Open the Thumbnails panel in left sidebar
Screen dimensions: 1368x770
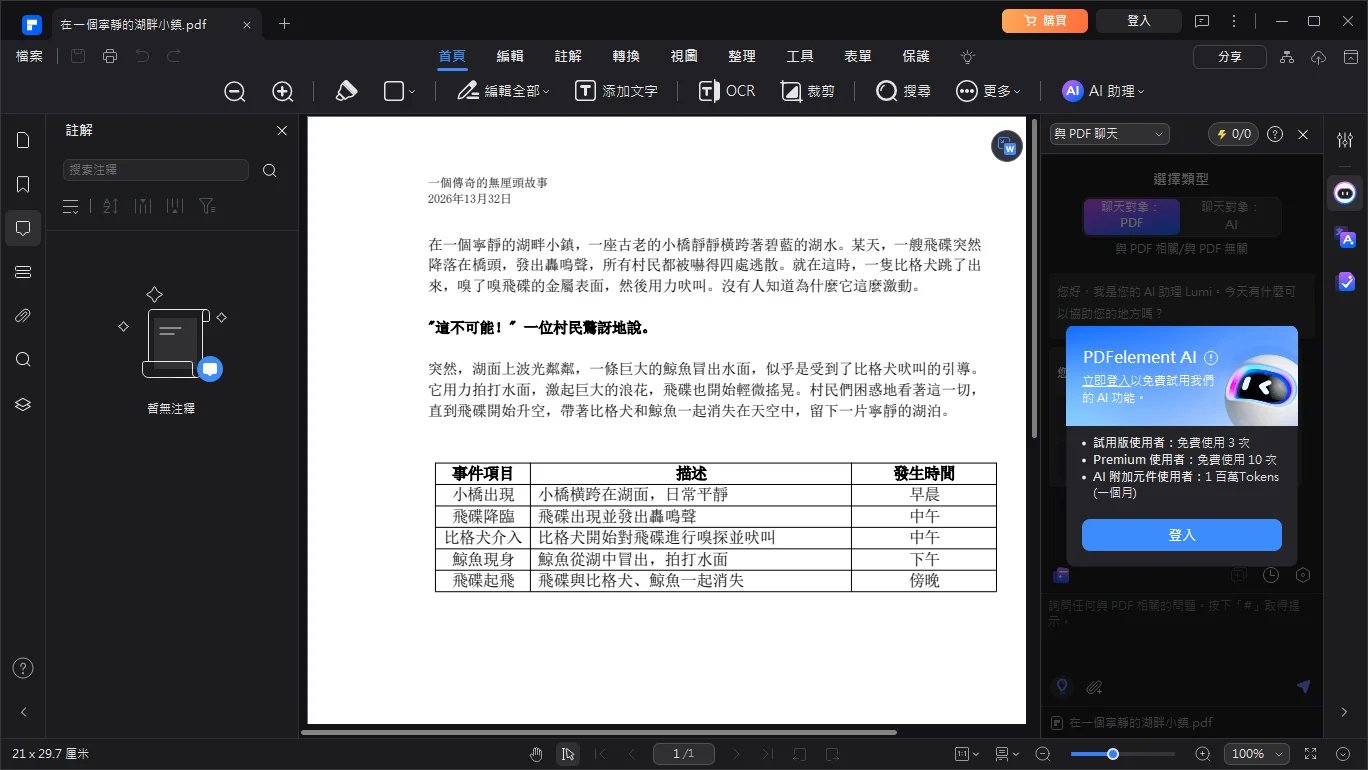(x=23, y=140)
